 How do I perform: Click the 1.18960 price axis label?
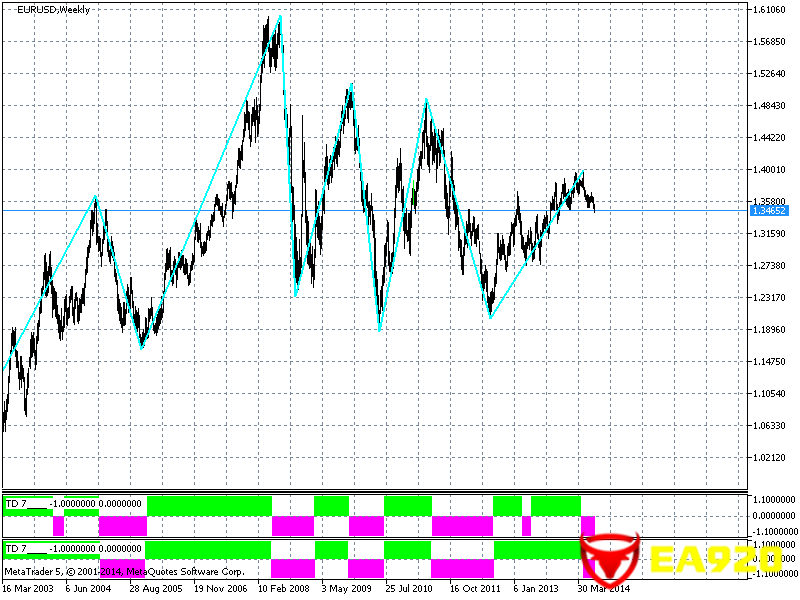point(770,330)
